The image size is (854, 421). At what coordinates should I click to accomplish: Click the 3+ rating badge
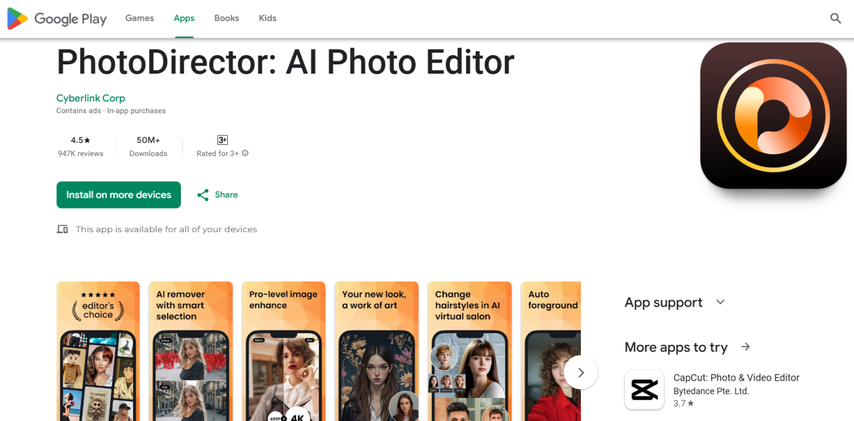point(222,140)
